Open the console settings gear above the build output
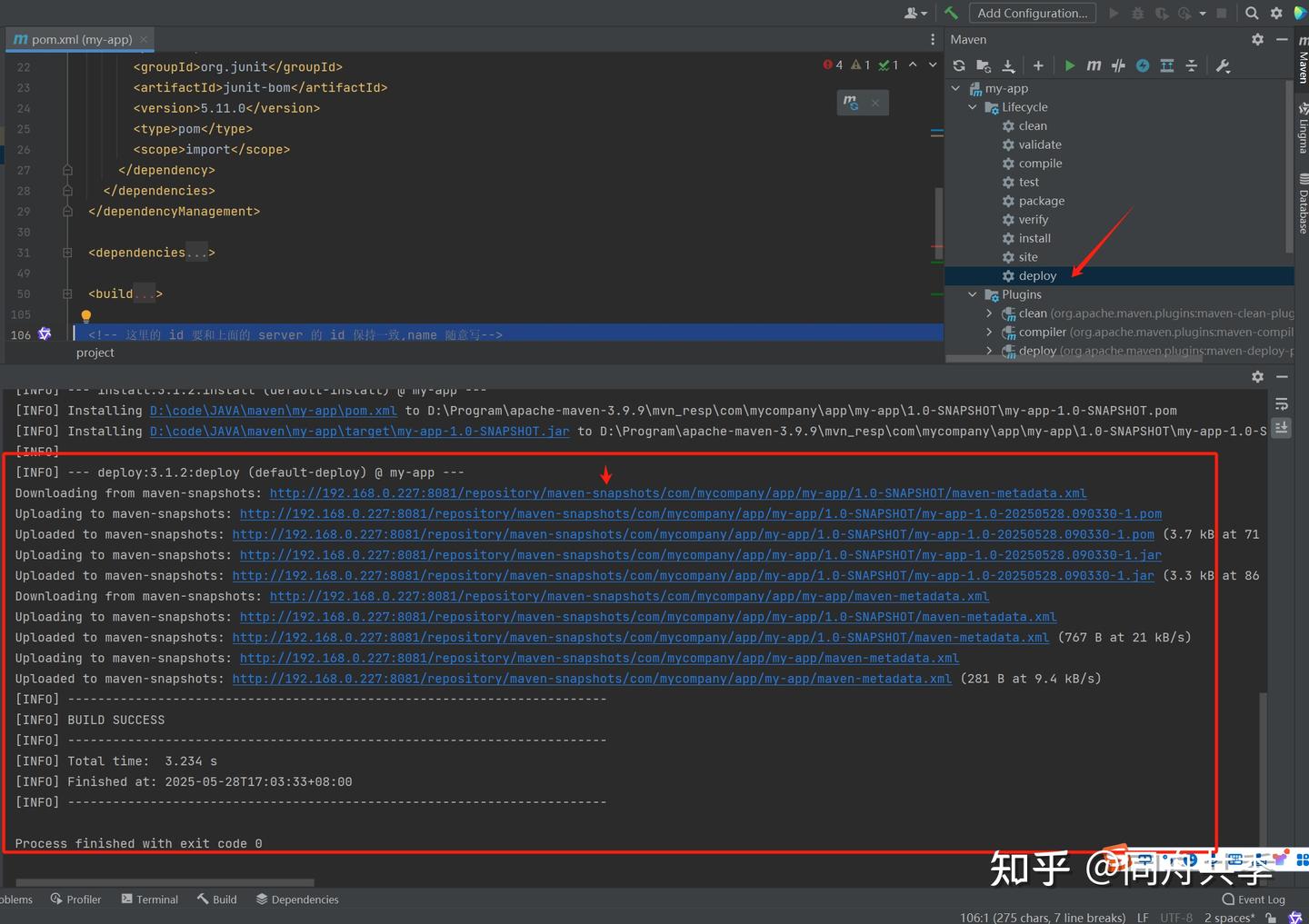The image size is (1309, 924). coord(1257,376)
